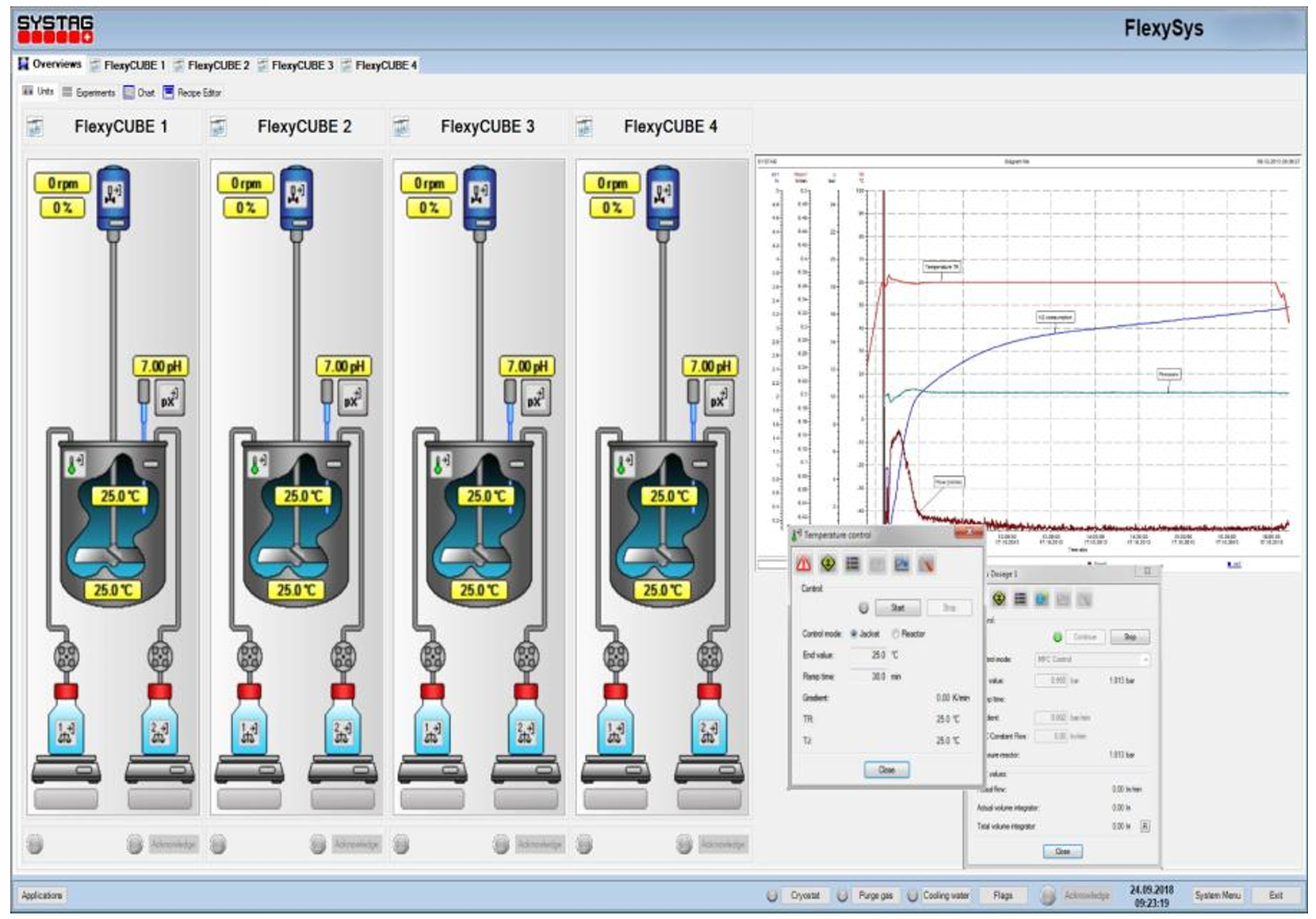Open the FlexyCUBE 1 tab
The height and width of the screenshot is (919, 1316).
click(x=127, y=65)
